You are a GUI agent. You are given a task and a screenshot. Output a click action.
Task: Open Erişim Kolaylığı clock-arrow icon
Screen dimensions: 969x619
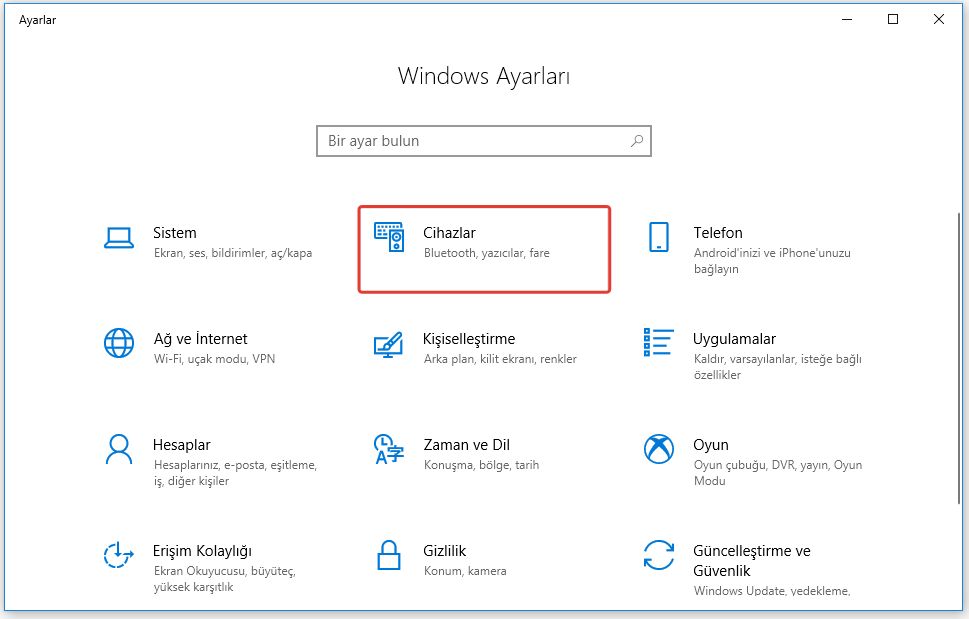click(x=119, y=555)
